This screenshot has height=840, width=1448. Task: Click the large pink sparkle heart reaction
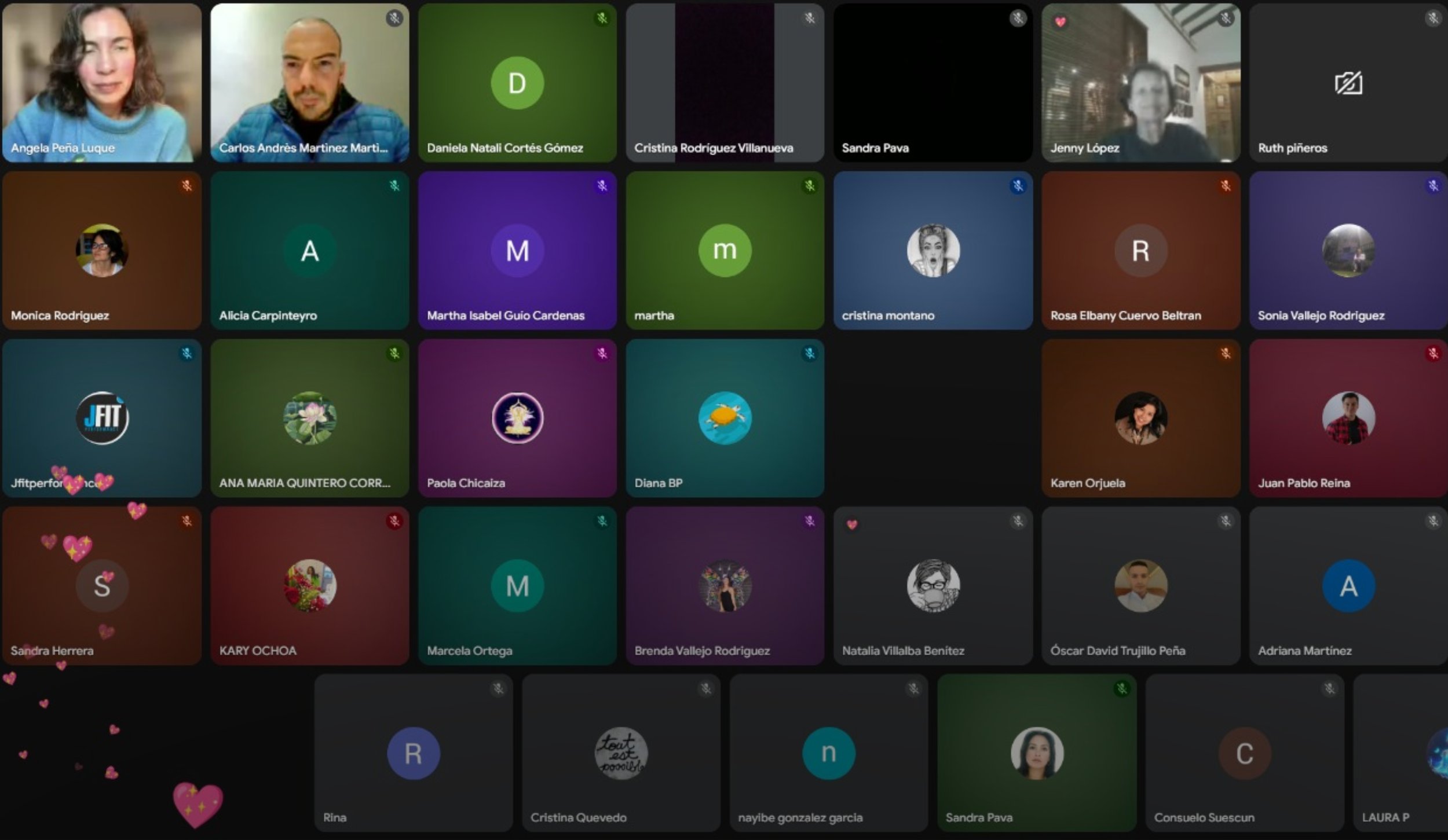click(198, 804)
